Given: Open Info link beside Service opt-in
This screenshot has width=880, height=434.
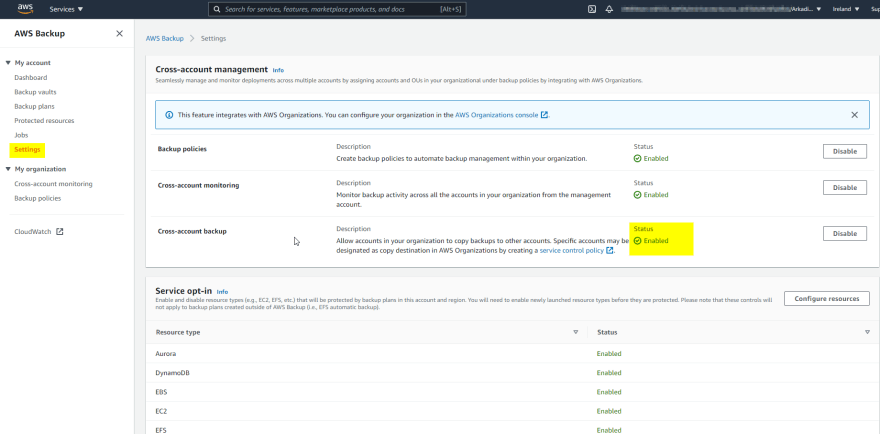Looking at the screenshot, I should click(222, 292).
